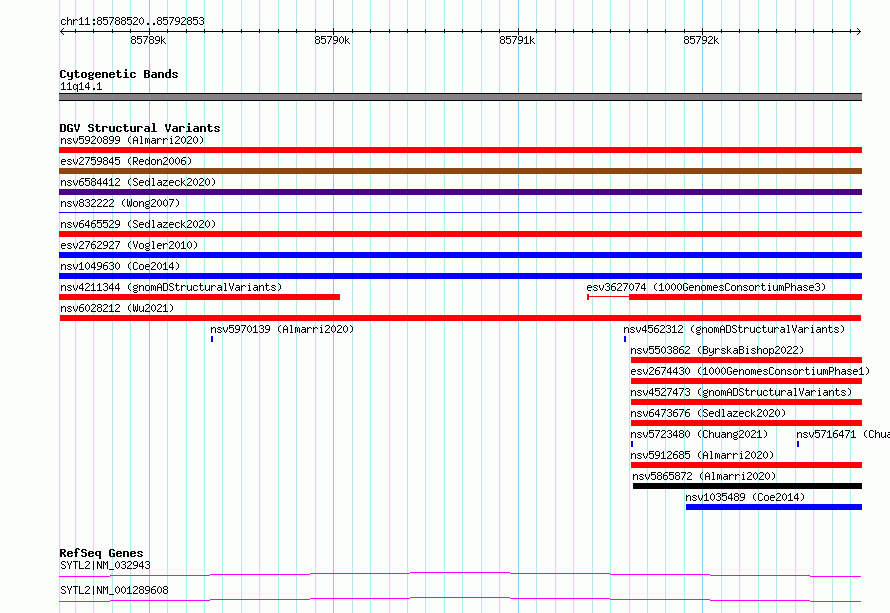Select the nsv6028212 (Wu2021) red bar
Screen dimensions: 890x613
pos(460,318)
